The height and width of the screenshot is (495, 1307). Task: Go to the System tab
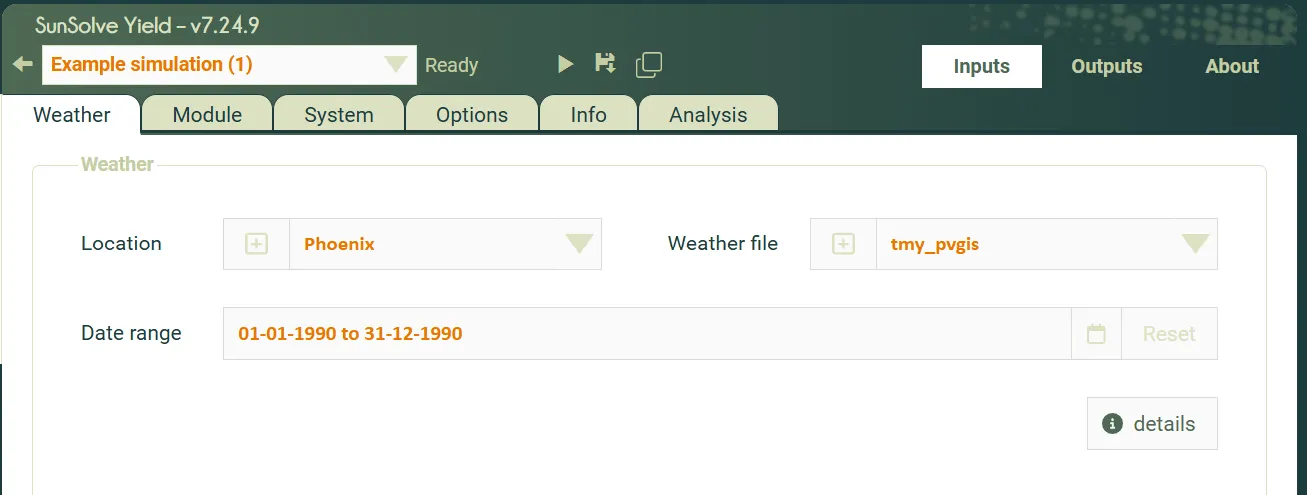pos(339,115)
